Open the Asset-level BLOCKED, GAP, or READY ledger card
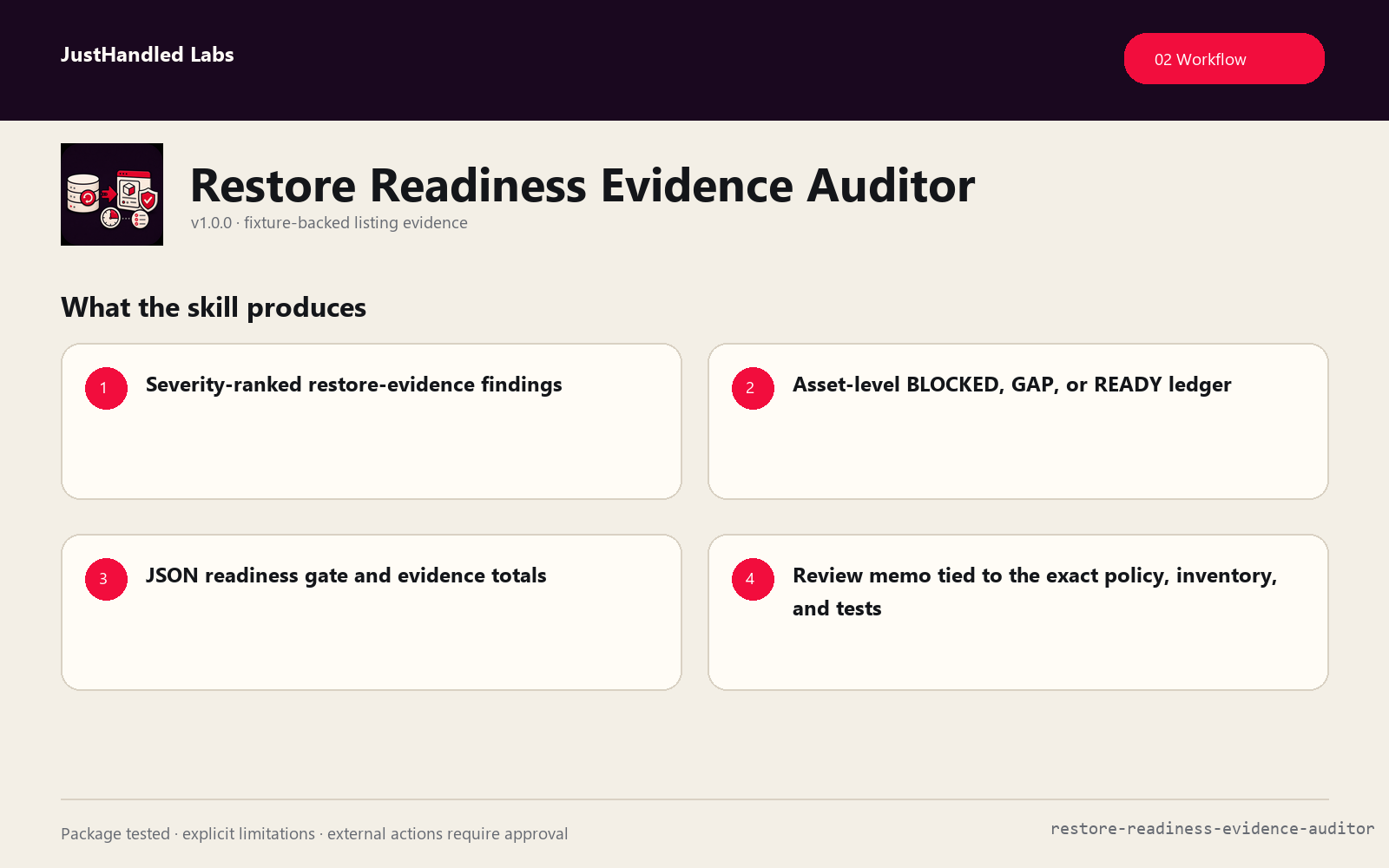The width and height of the screenshot is (1389, 868). [1018, 421]
